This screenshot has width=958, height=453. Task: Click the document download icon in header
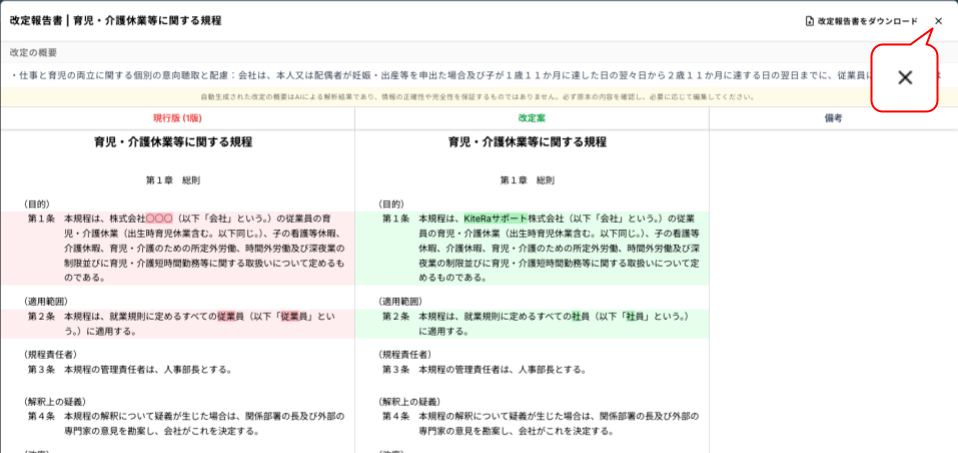tap(809, 21)
